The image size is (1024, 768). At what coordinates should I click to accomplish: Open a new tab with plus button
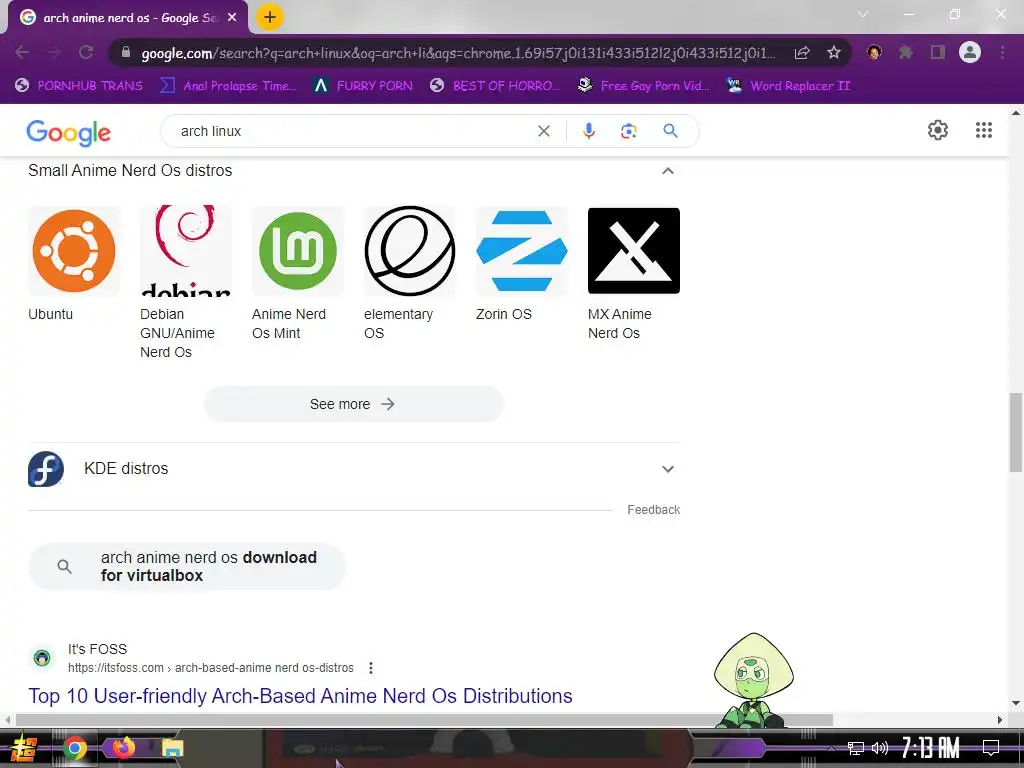[269, 17]
